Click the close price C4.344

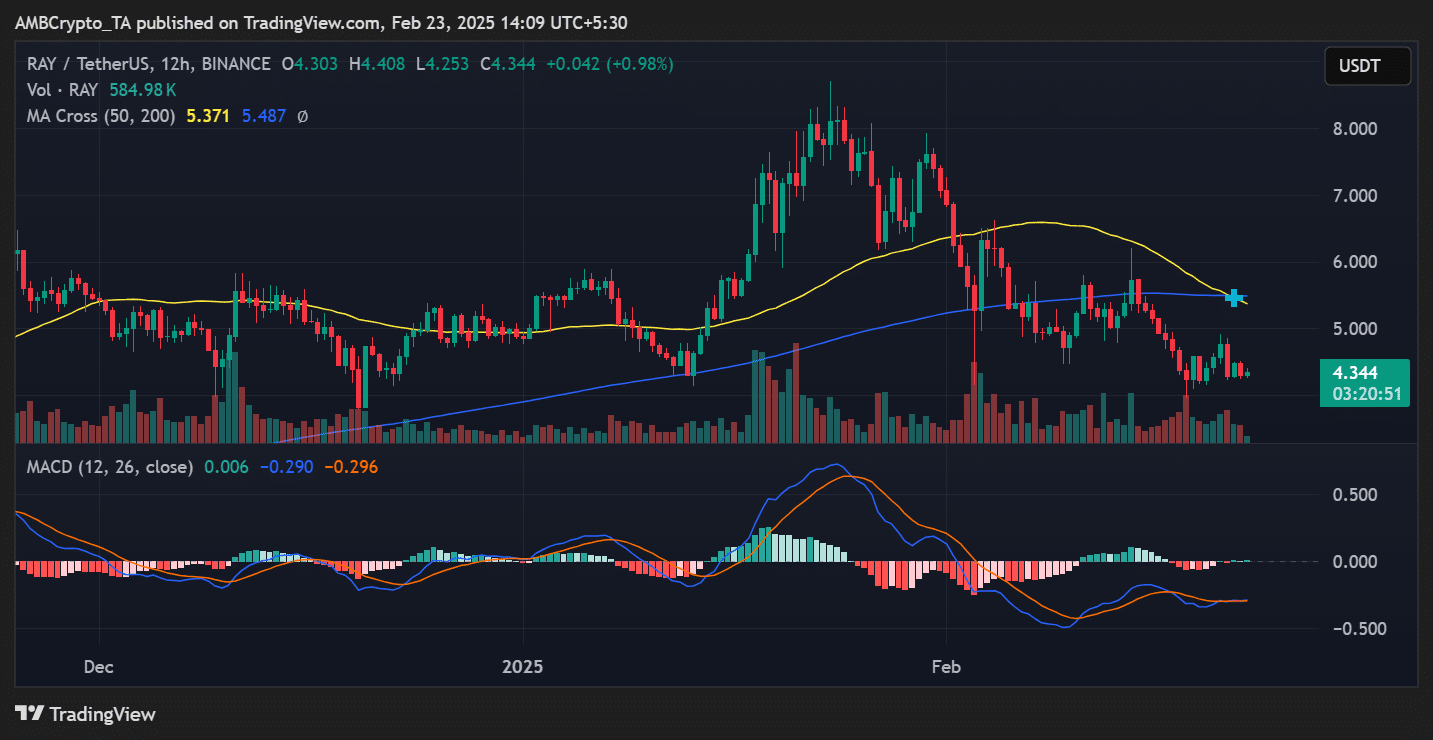point(508,64)
